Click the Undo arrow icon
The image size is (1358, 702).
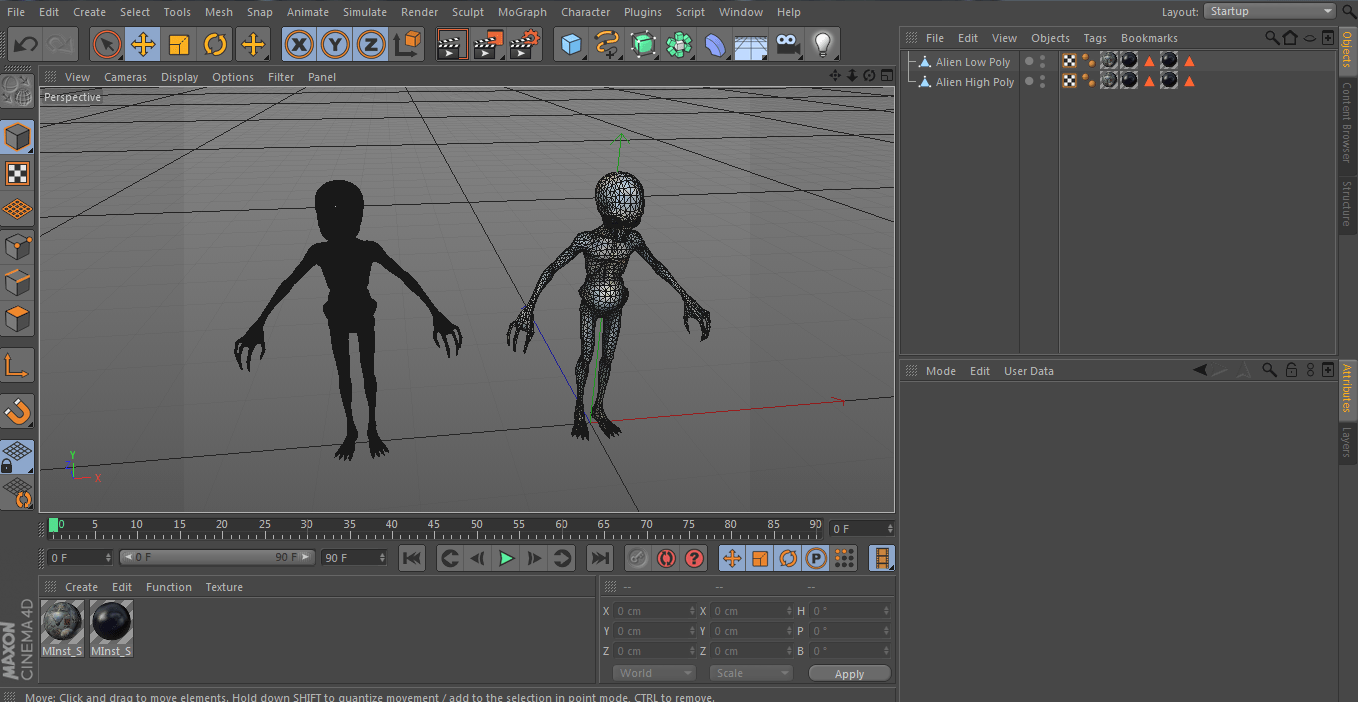point(25,45)
